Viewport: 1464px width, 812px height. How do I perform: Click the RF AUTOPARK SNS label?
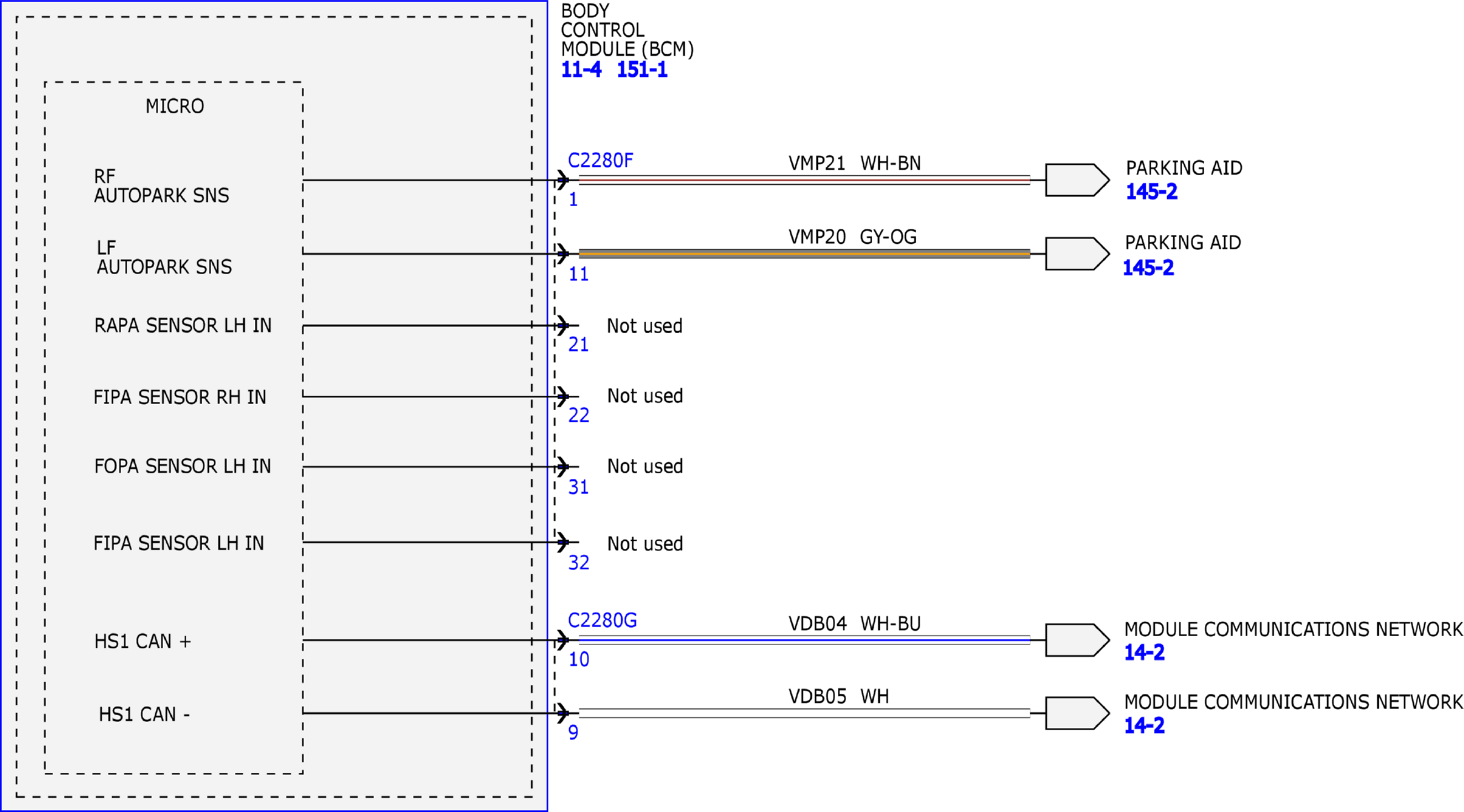[x=162, y=186]
